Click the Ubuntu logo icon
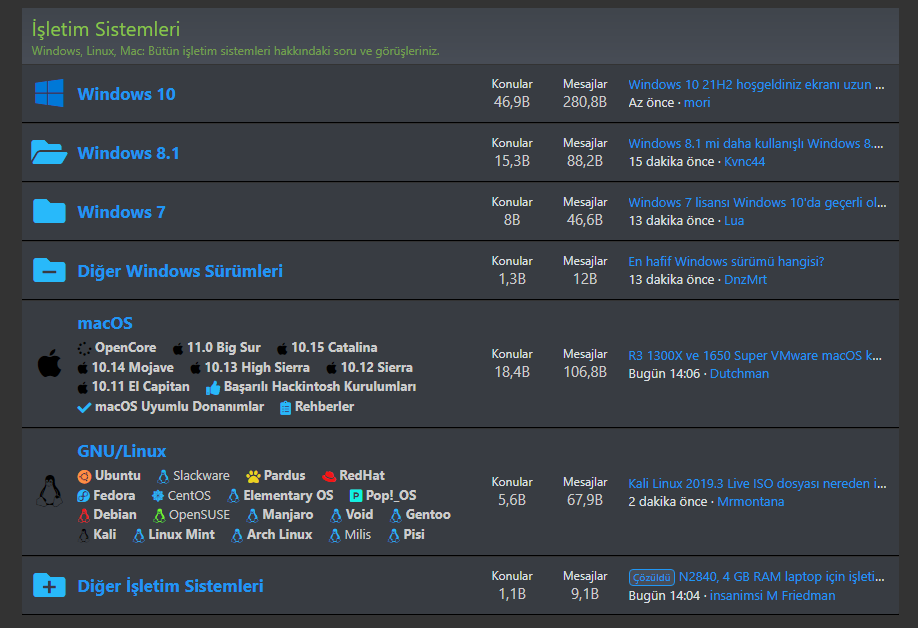Image resolution: width=918 pixels, height=628 pixels. click(85, 476)
